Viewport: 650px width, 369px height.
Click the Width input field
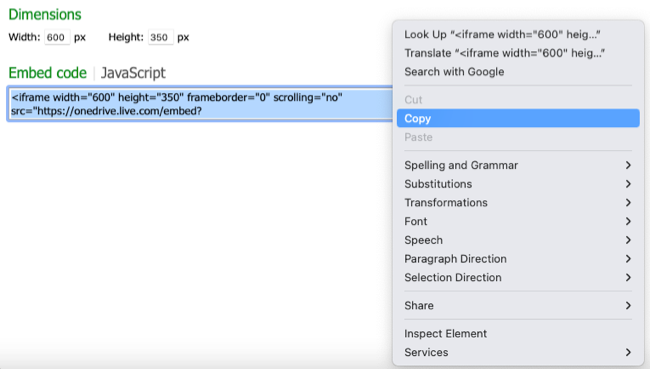[x=57, y=37]
